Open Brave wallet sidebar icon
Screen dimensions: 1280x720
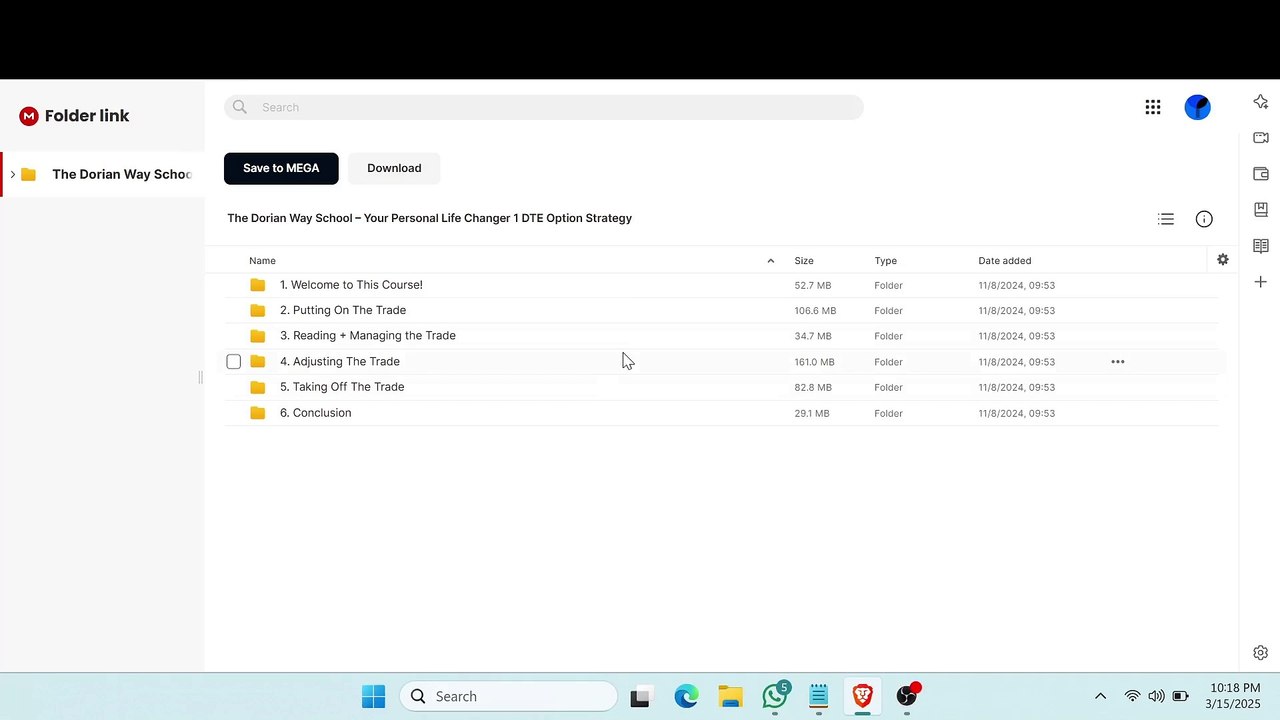[1261, 174]
